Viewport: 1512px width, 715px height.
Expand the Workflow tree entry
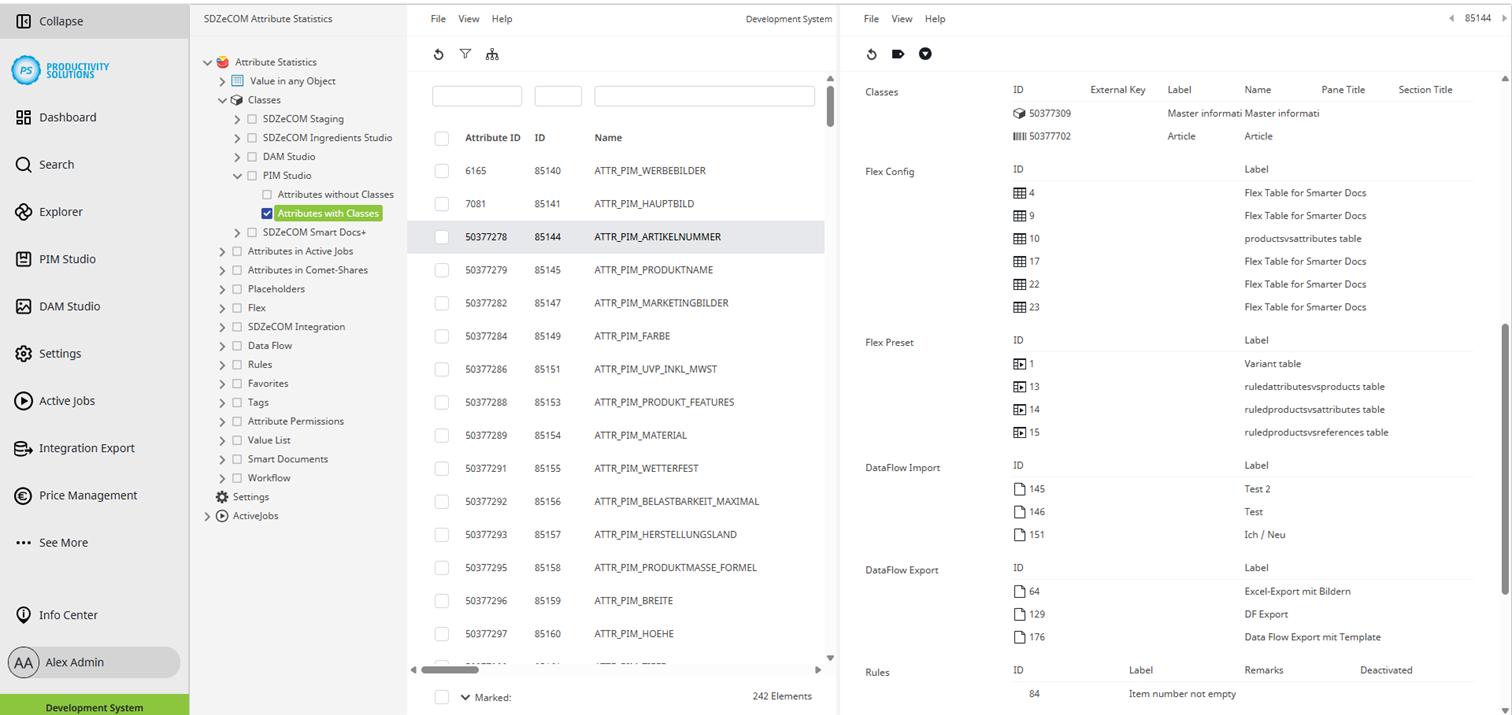221,477
